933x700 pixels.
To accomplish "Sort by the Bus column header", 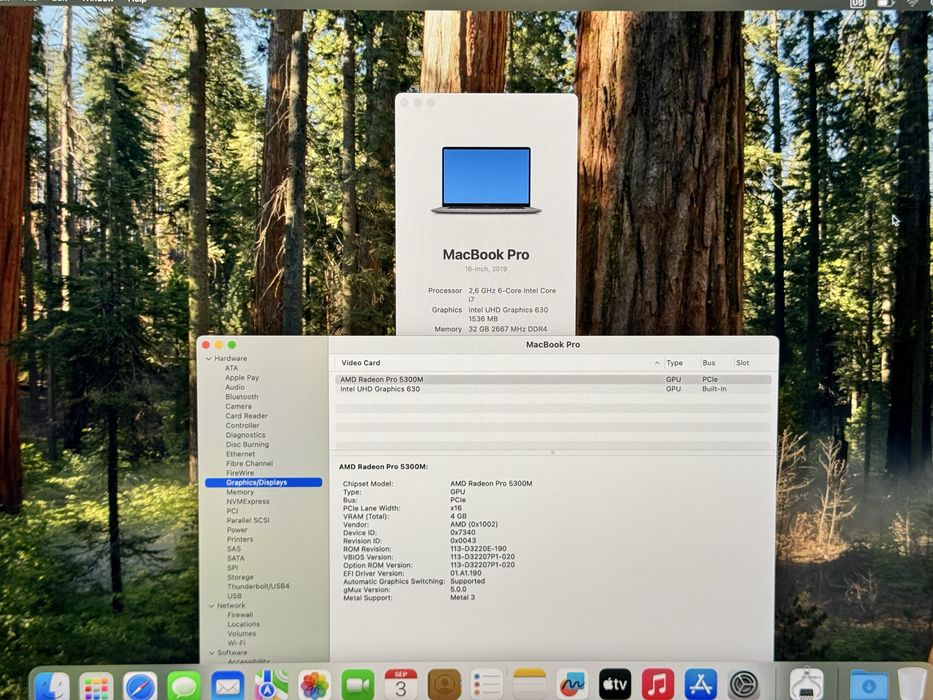I will (x=709, y=362).
